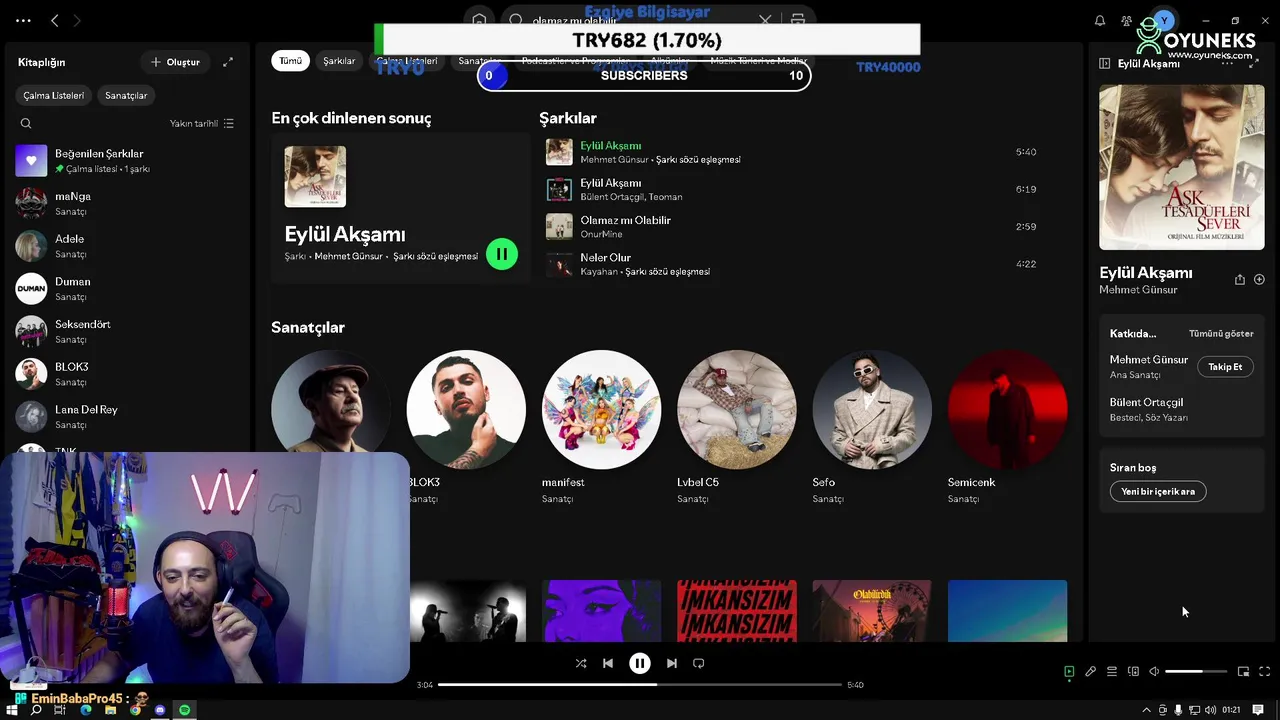
Task: Open the Semicenk artist card
Action: [1007, 428]
